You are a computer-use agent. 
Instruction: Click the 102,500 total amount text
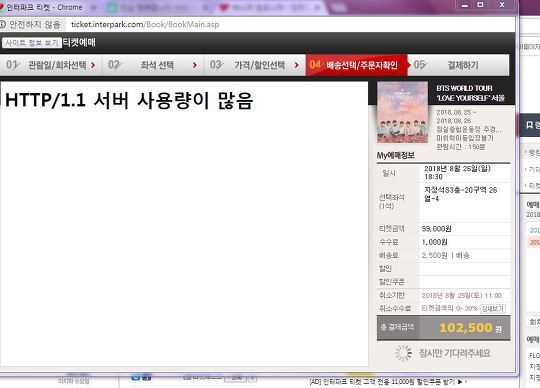pos(466,327)
